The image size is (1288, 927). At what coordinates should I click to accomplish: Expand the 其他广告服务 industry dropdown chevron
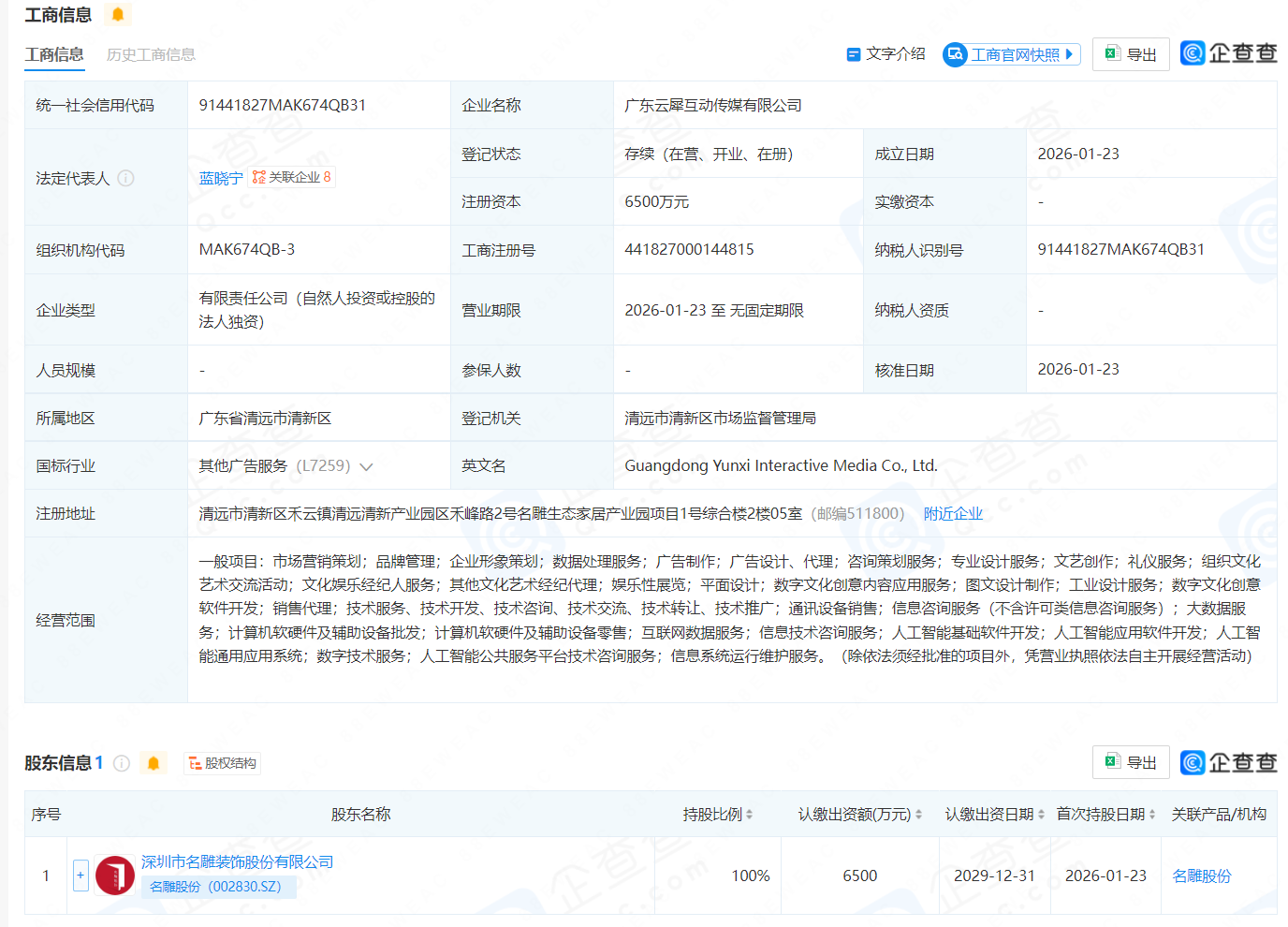[x=366, y=466]
